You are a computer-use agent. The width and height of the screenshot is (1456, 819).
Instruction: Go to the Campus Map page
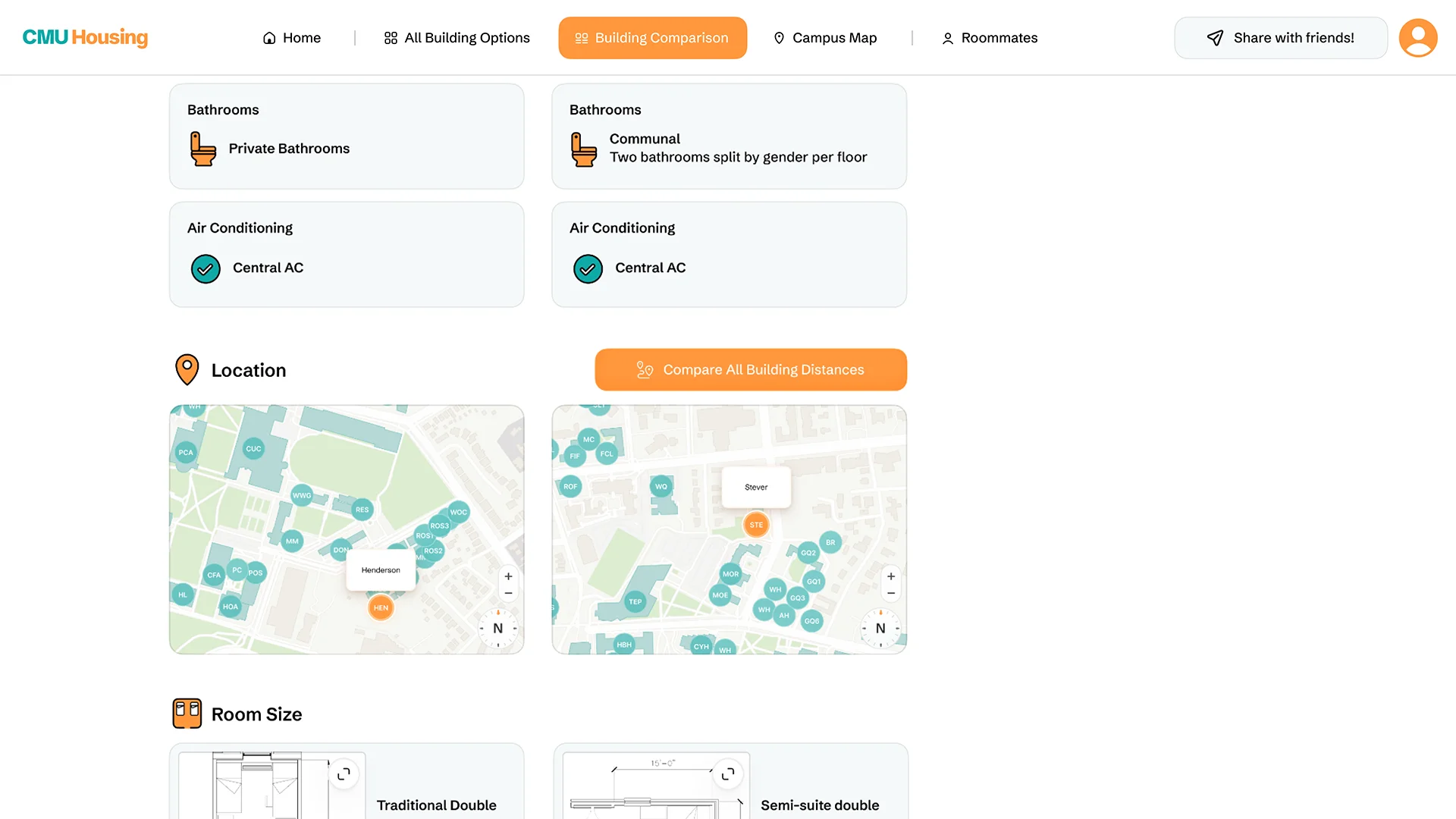[x=825, y=38]
